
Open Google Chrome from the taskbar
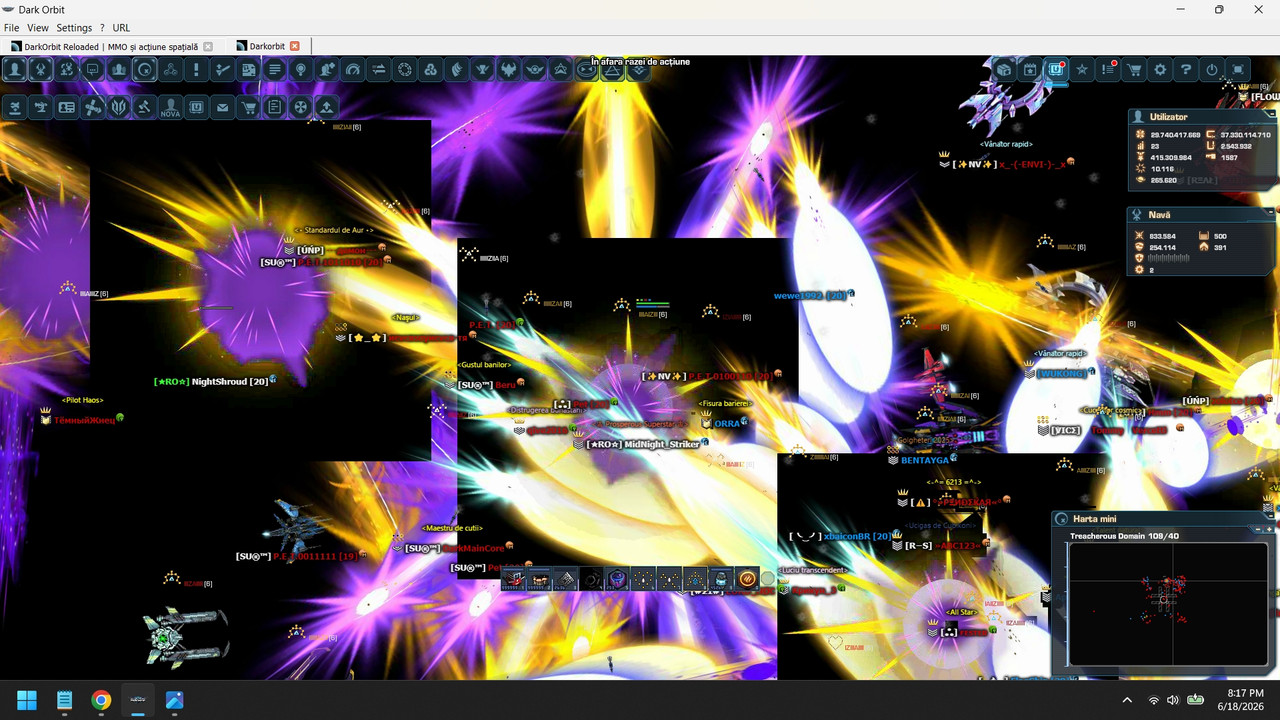click(101, 699)
